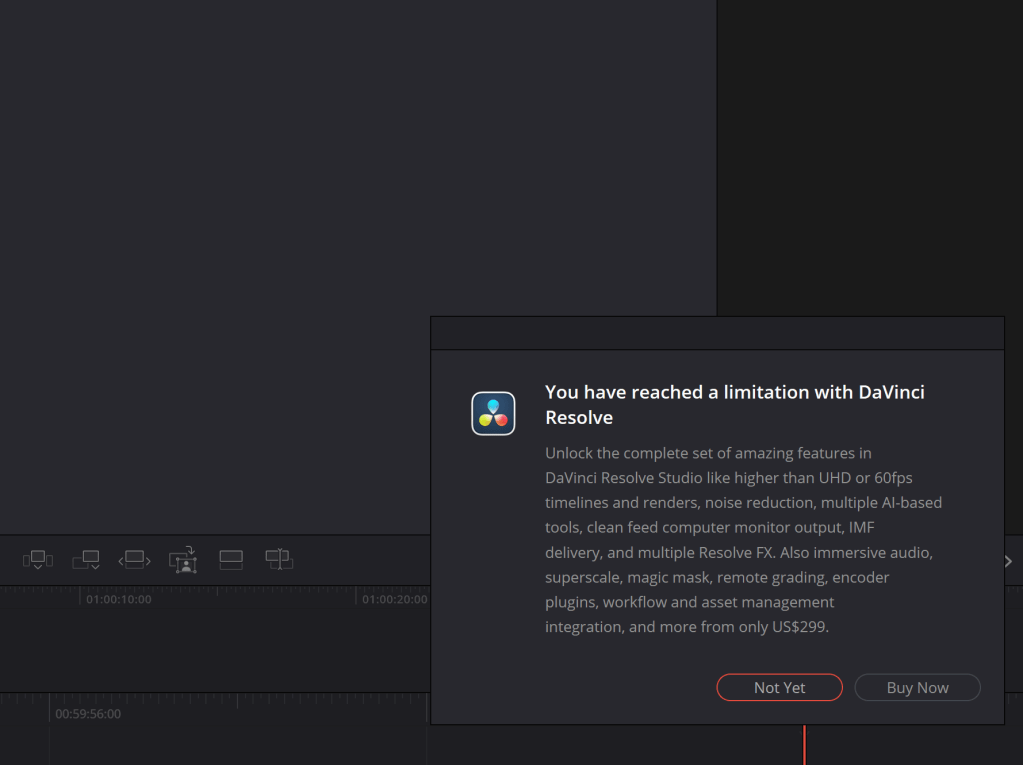Click the Append to end icon
The image size is (1023, 765).
[86, 560]
